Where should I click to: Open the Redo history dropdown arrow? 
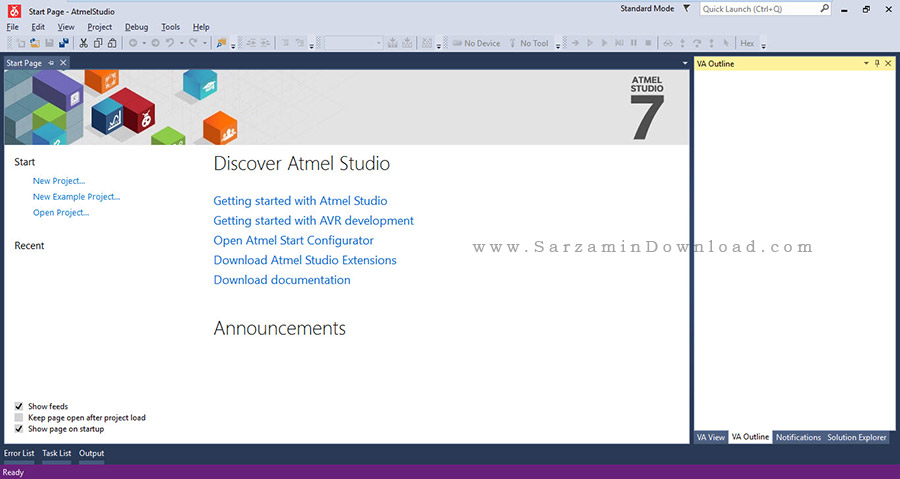click(x=204, y=43)
